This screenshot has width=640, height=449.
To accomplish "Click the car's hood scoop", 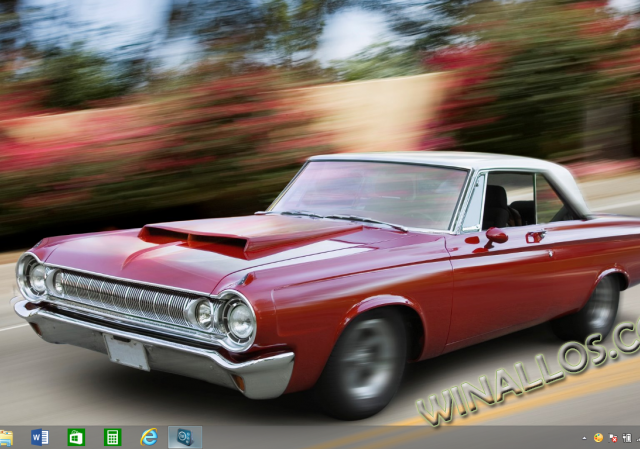I will tap(195, 237).
